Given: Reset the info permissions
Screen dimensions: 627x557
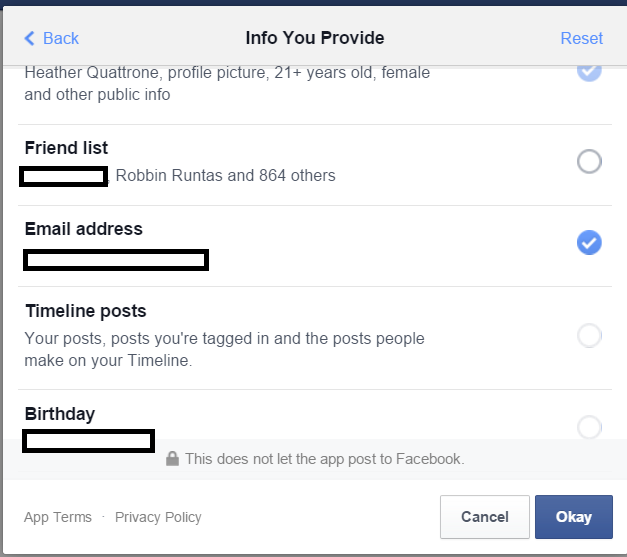Looking at the screenshot, I should 581,38.
